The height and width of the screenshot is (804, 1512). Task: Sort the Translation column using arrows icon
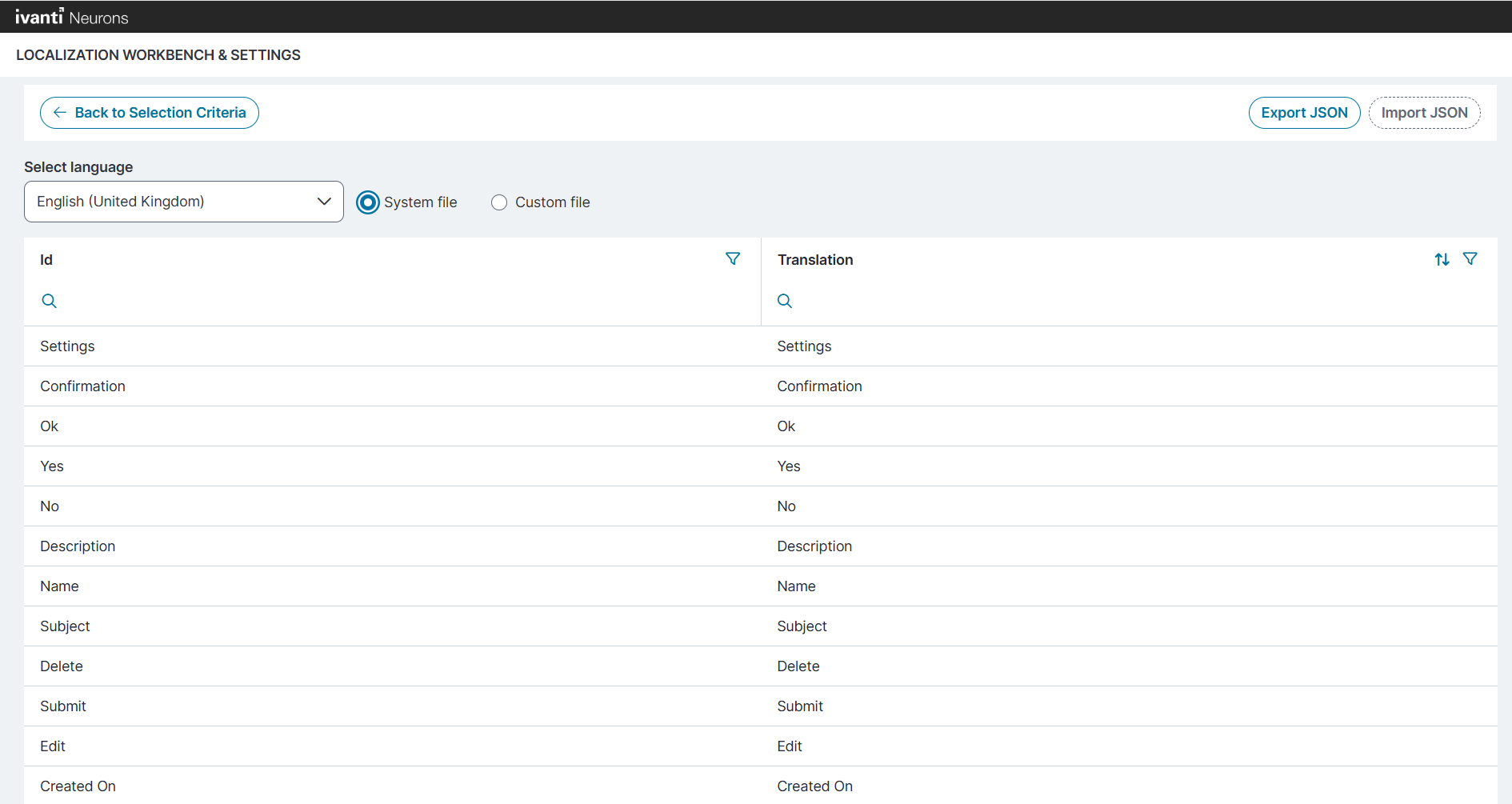(1442, 259)
